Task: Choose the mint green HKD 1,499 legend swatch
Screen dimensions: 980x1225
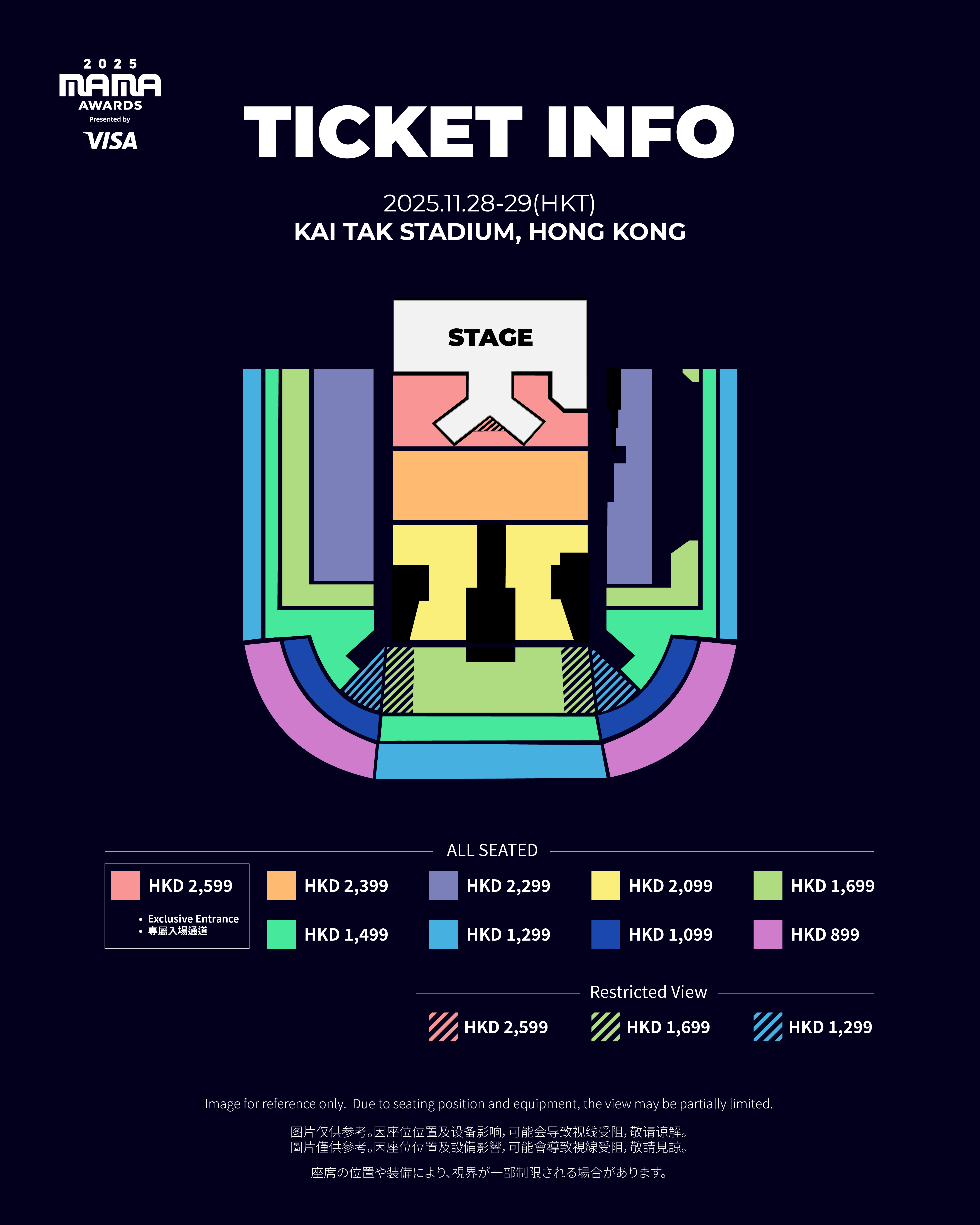Action: coord(281,934)
